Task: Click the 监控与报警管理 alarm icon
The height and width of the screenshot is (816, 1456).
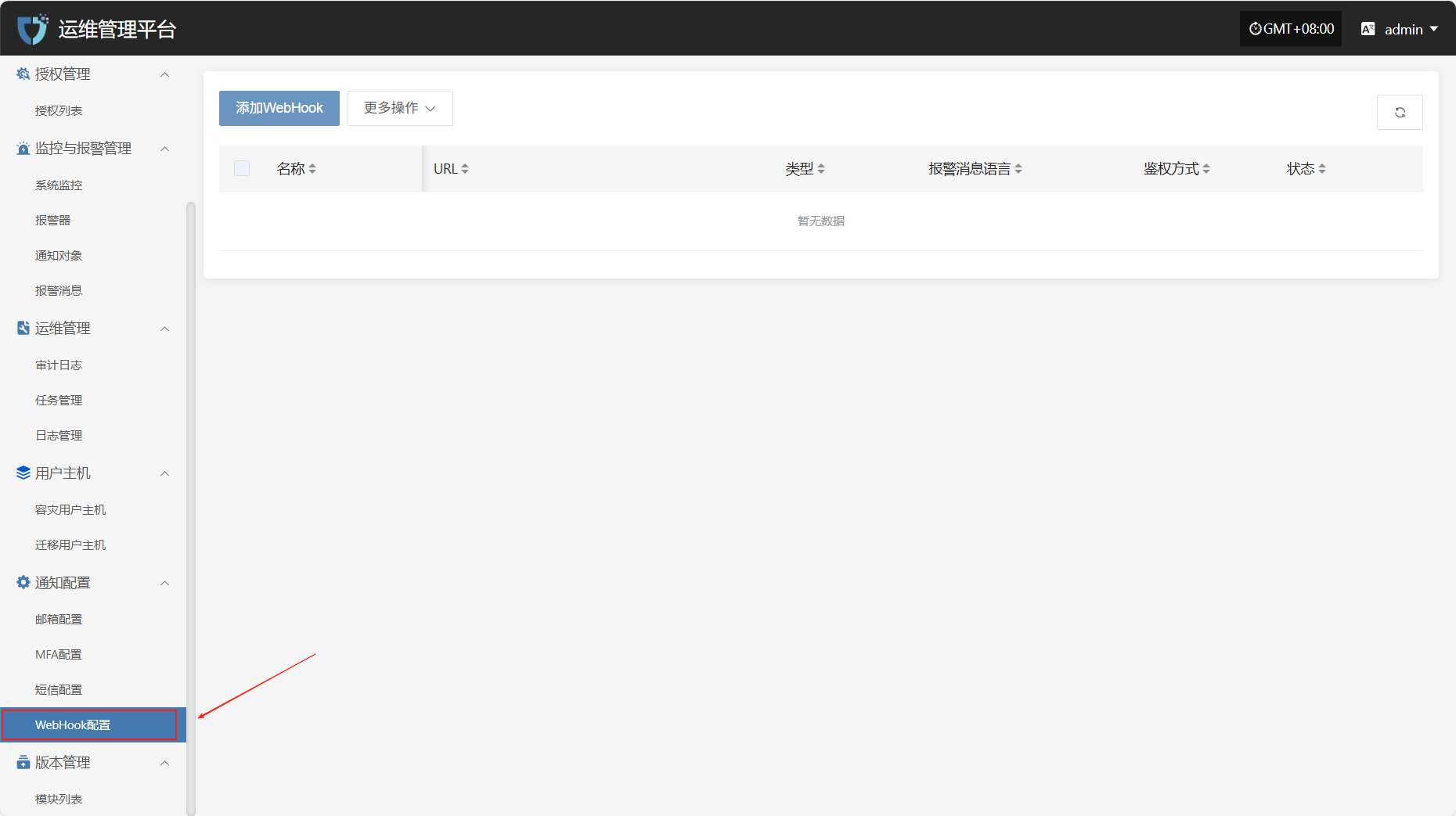Action: point(23,148)
